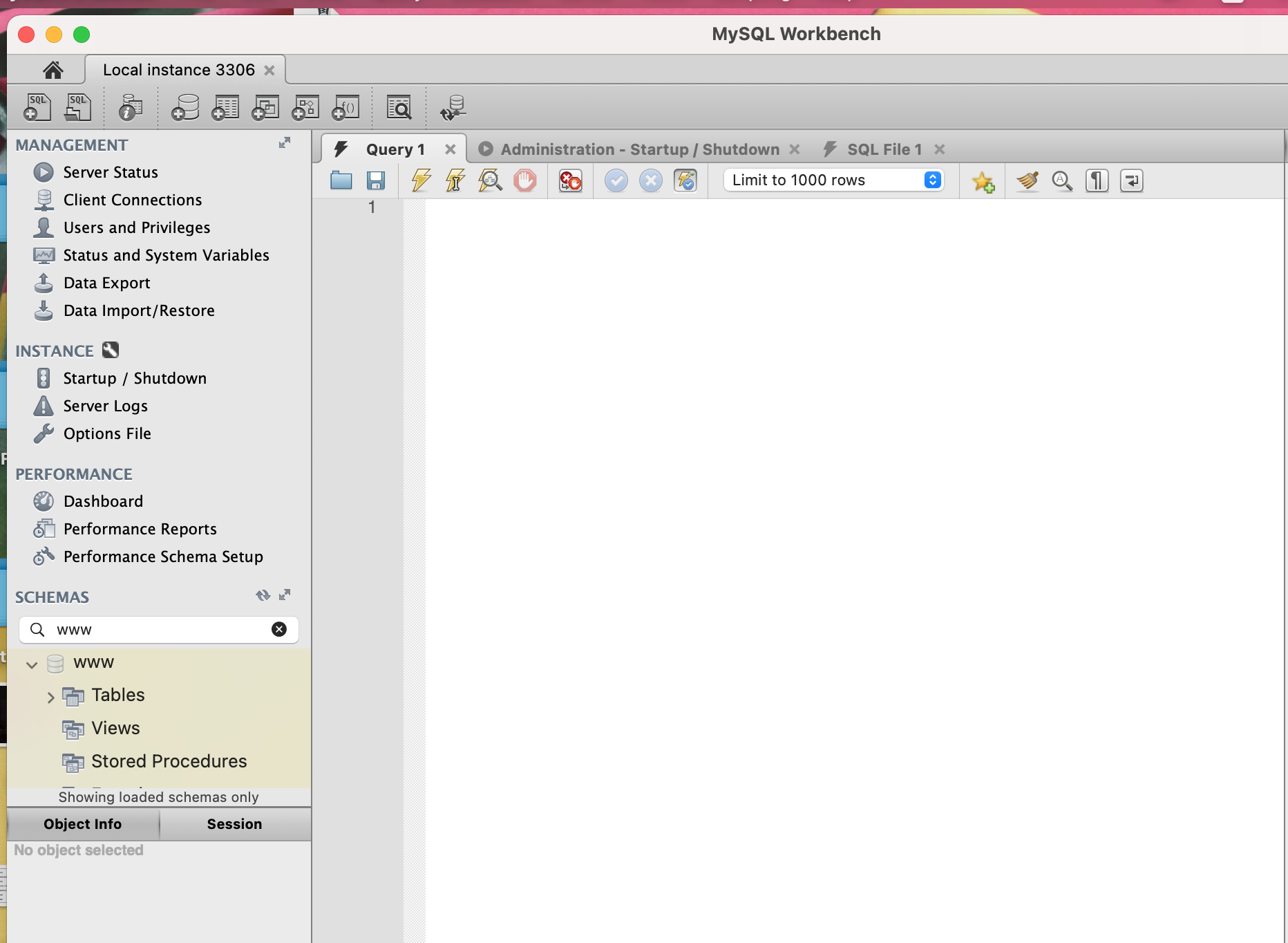Expand the Schemas panel with arrows icon
Image resolution: width=1288 pixels, height=943 pixels.
point(285,595)
